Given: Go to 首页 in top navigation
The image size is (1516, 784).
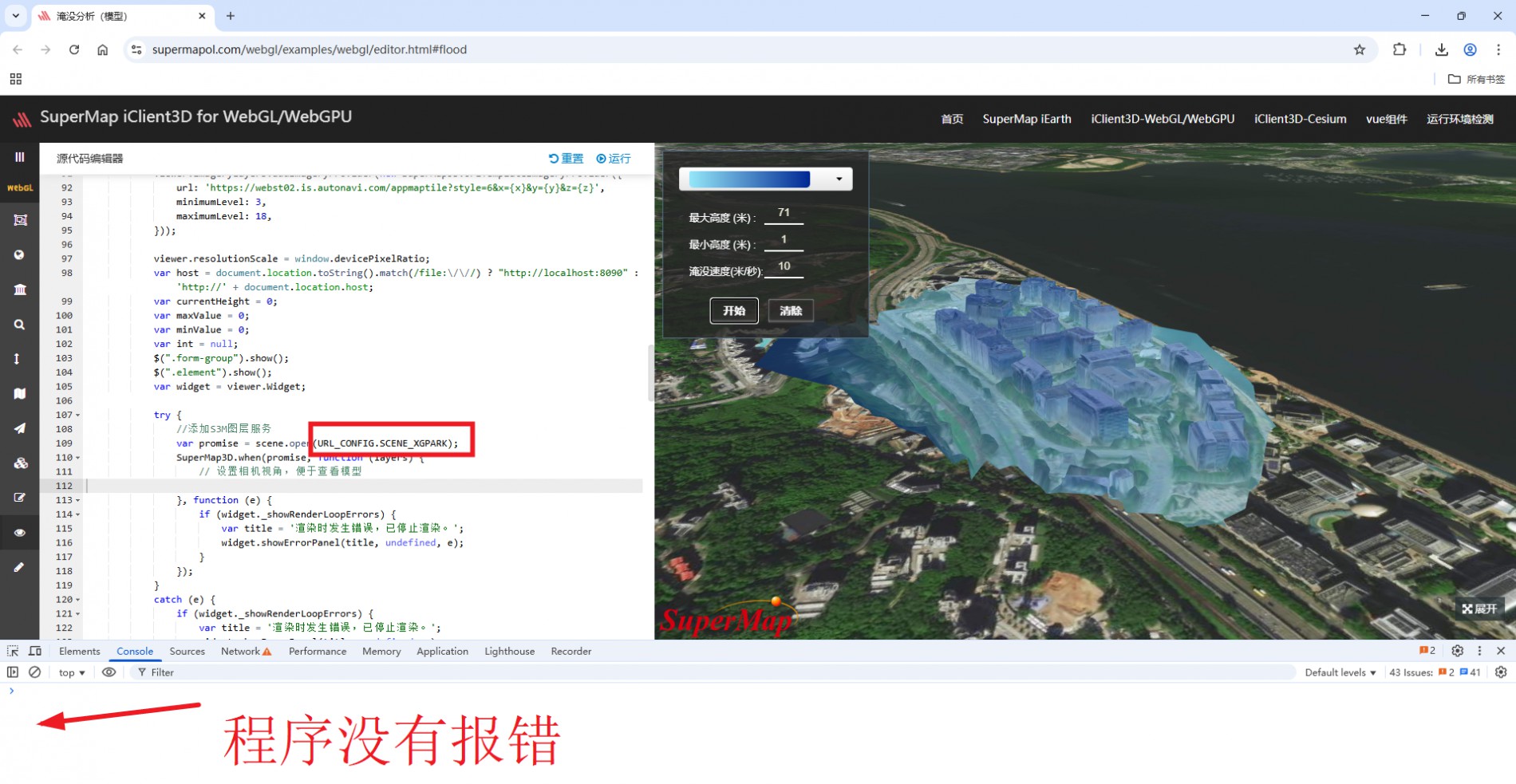Looking at the screenshot, I should point(952,119).
